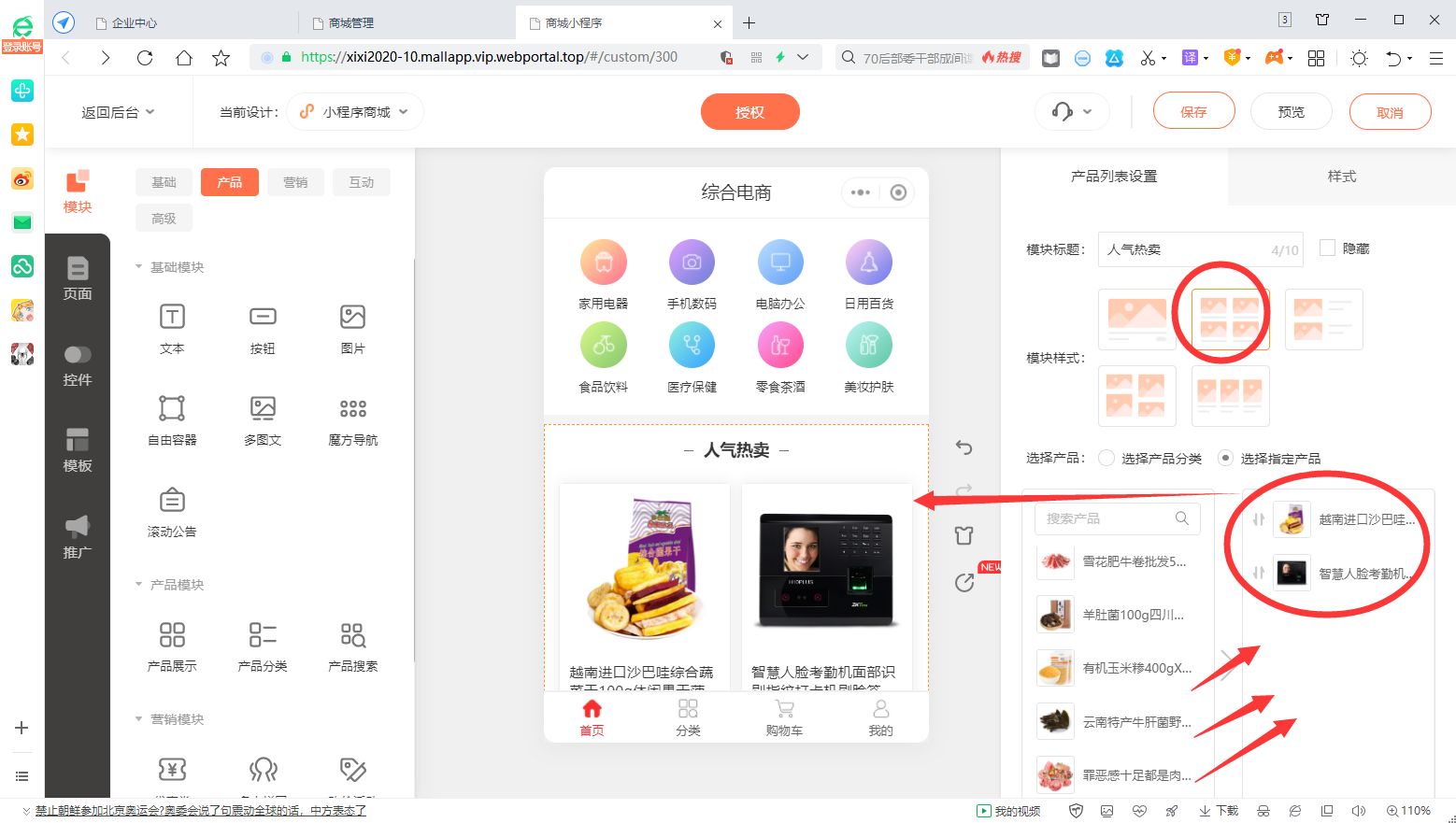The width and height of the screenshot is (1456, 823).
Task: Click the undo arrow beside the preview
Action: [964, 447]
